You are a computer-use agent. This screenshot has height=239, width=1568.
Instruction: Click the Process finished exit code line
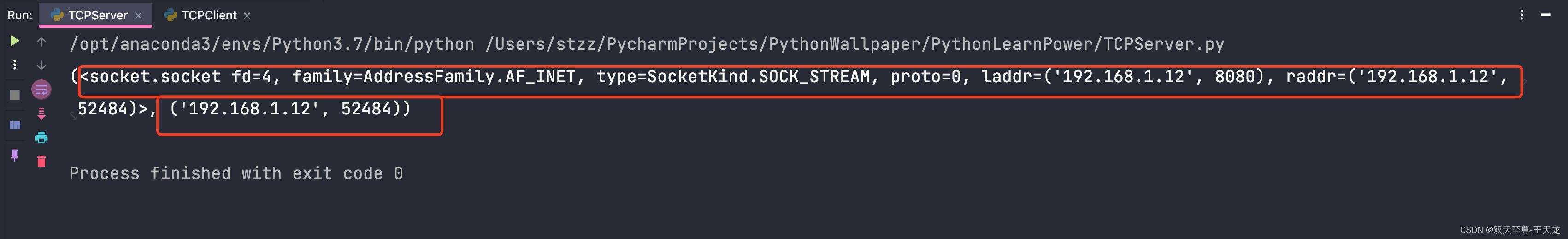(x=236, y=173)
